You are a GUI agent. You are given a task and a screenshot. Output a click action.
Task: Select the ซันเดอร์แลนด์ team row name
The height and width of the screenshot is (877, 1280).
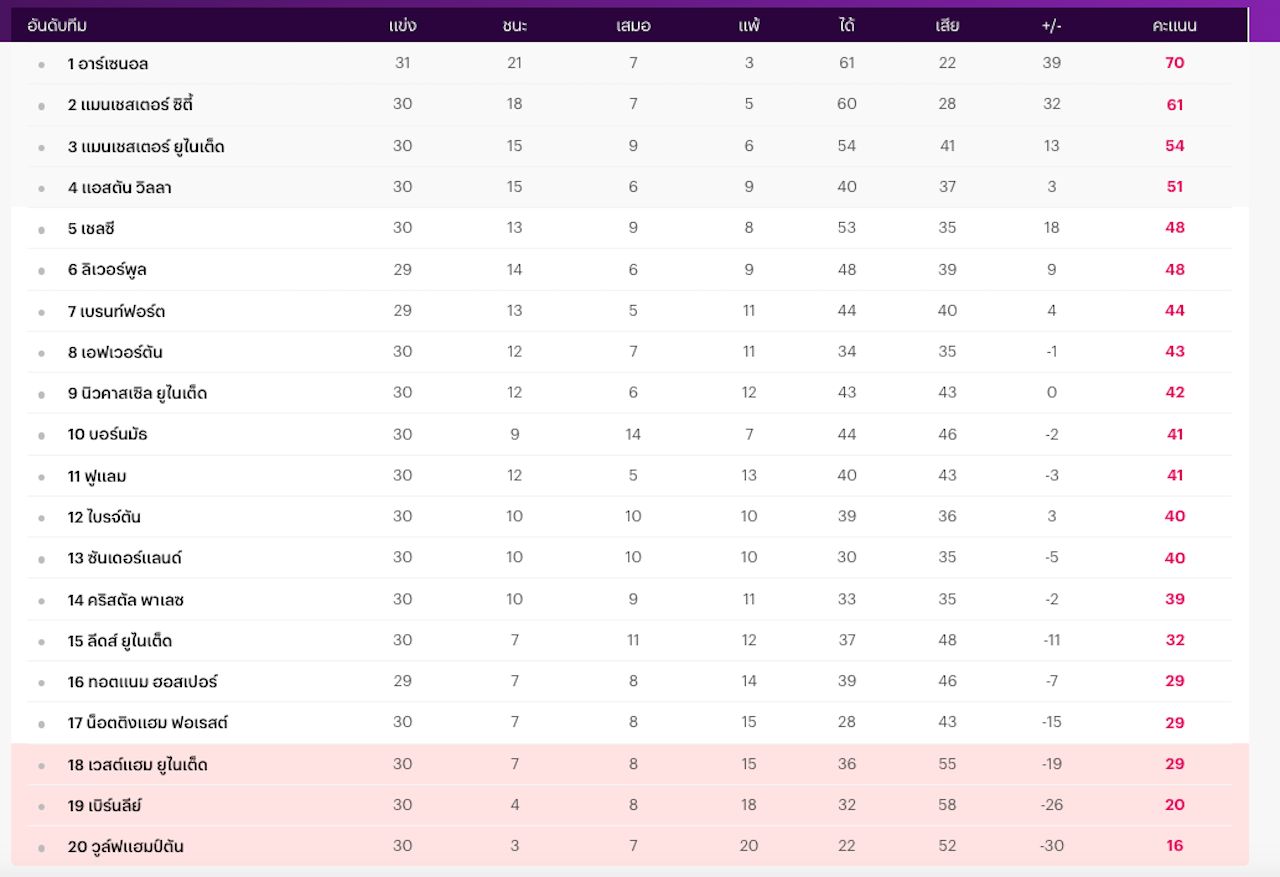point(125,558)
